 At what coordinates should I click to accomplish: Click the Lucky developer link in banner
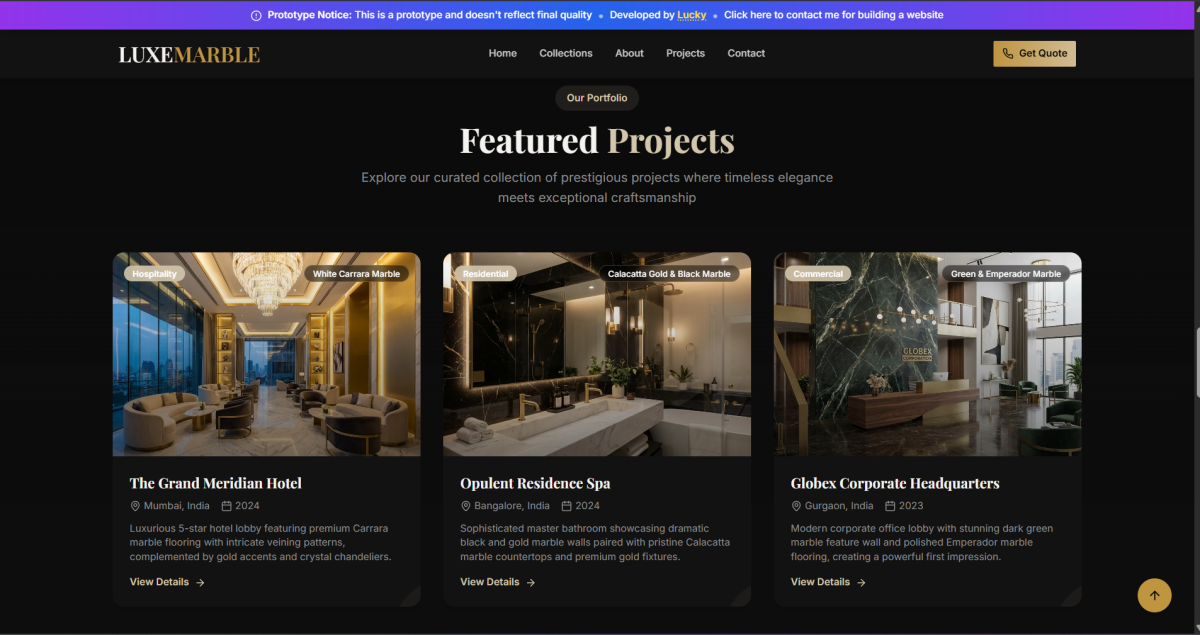[x=692, y=15]
